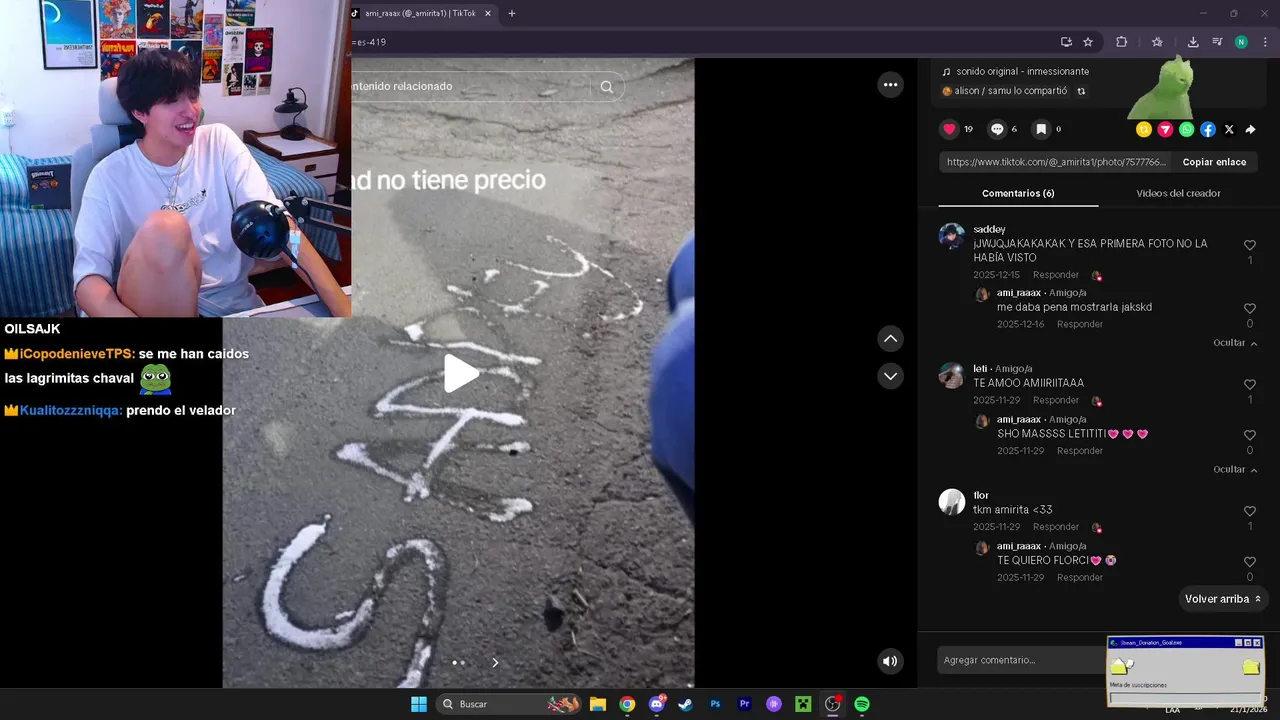The image size is (1280, 720).
Task: Like the reply 'TE QUIERO FLORCI'
Action: 1250,562
